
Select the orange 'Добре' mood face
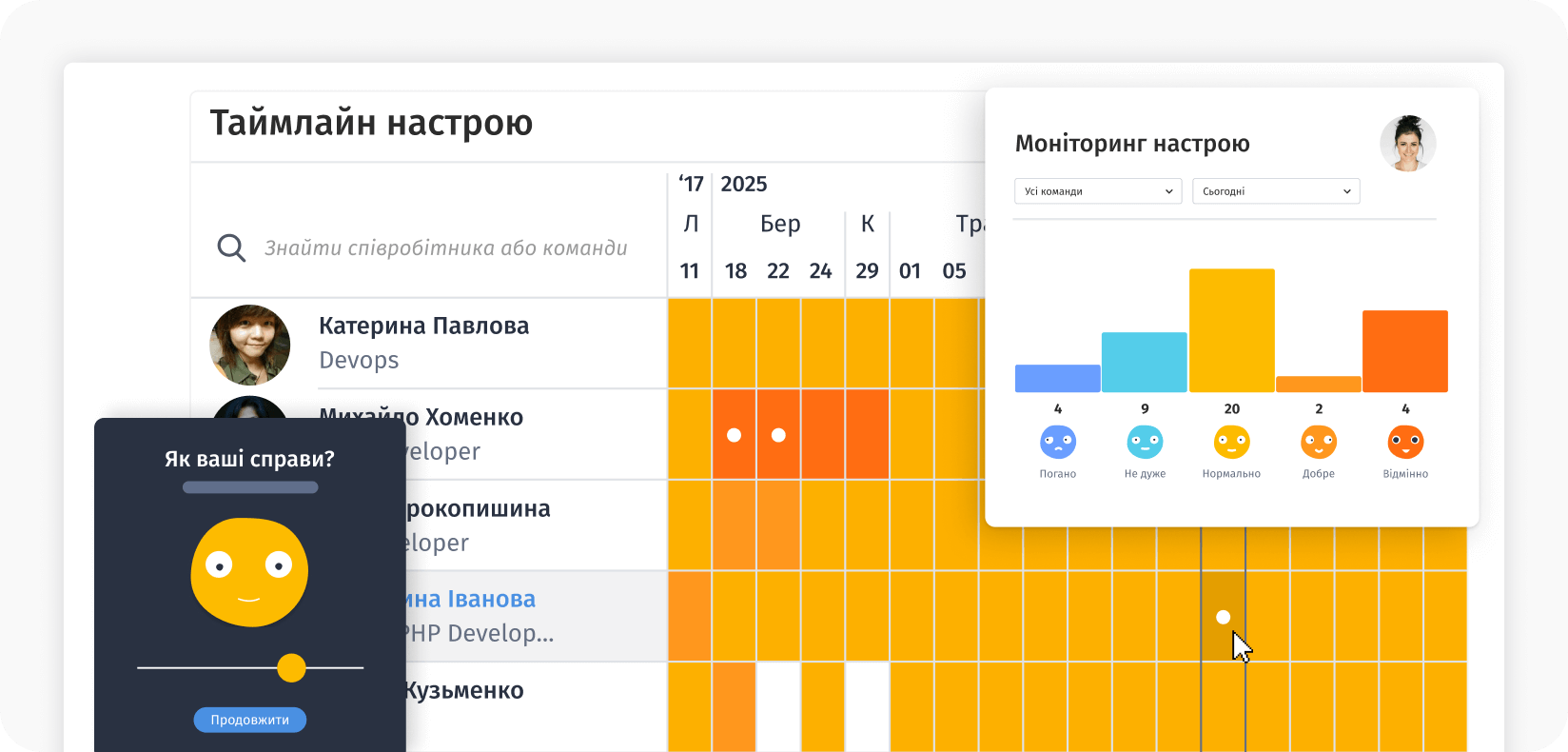(x=1319, y=442)
